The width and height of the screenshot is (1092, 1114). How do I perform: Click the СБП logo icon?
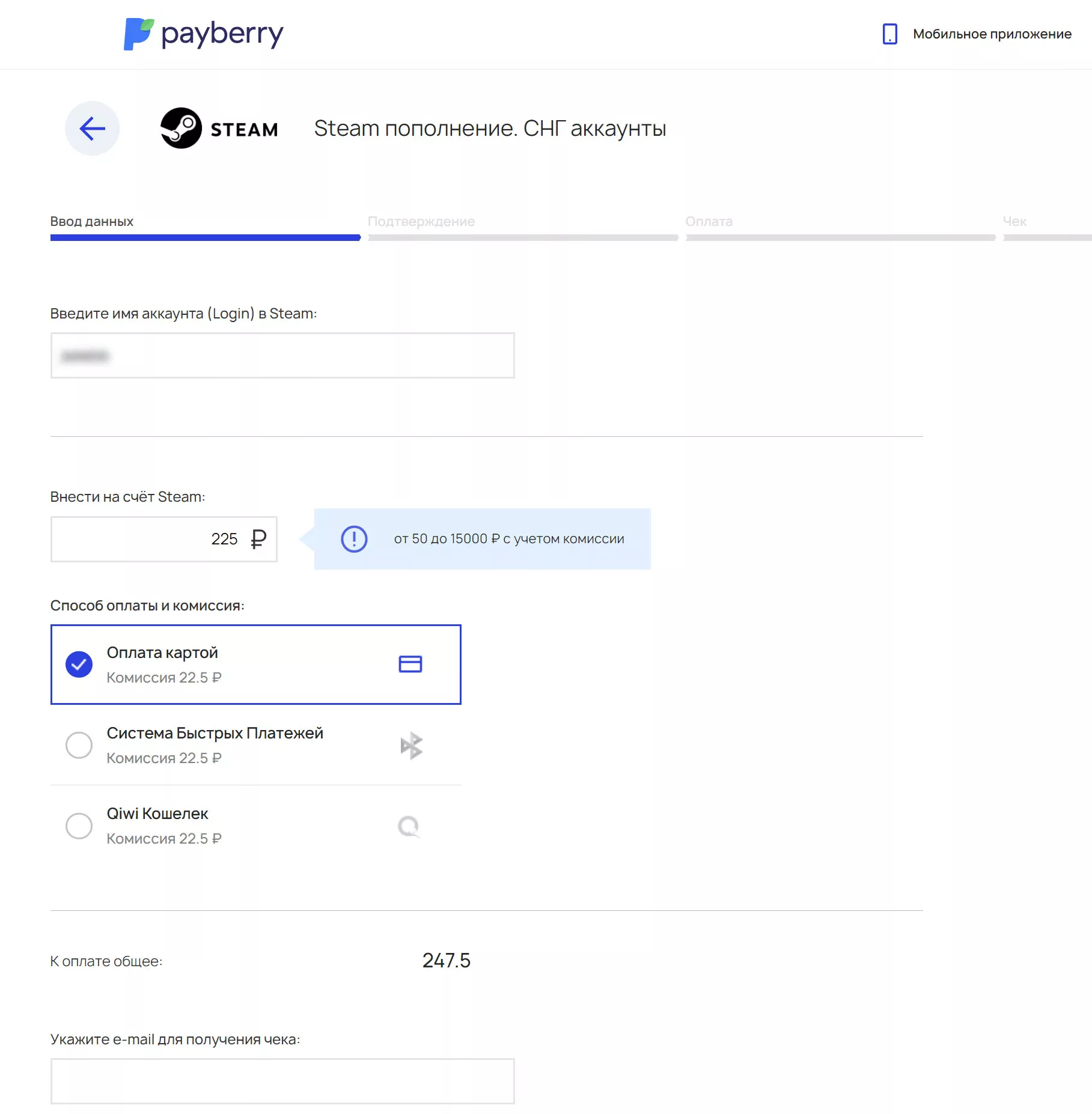click(x=412, y=745)
